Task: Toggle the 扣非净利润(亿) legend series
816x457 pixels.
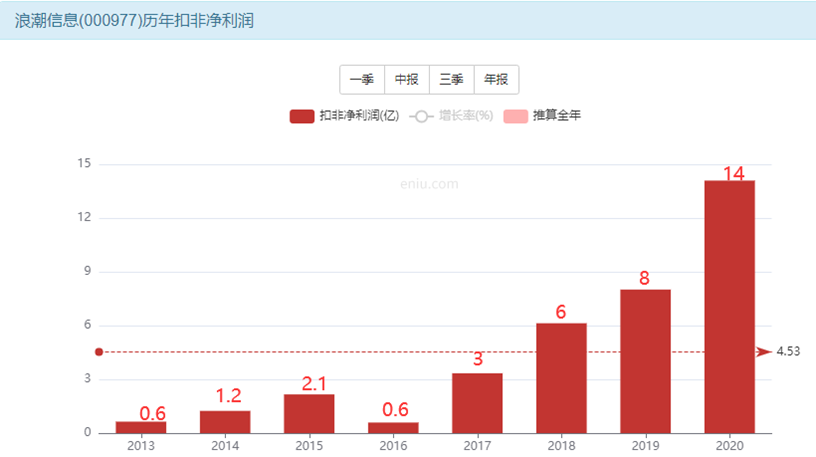Action: 344,116
